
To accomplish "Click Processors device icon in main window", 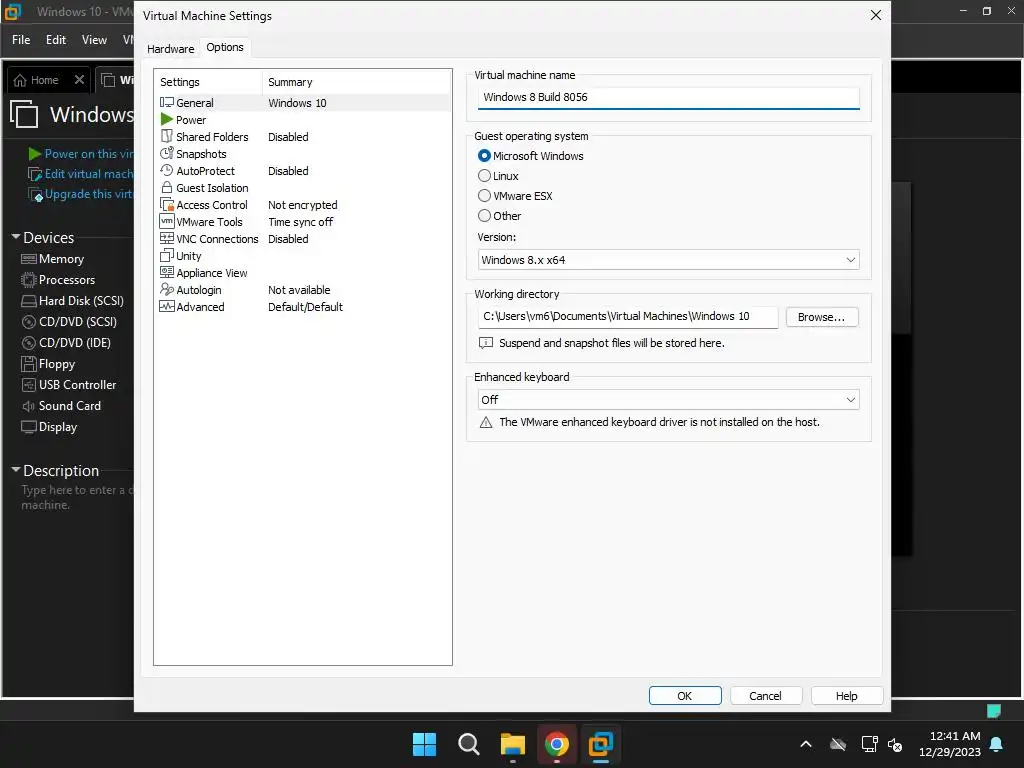I will click(28, 280).
